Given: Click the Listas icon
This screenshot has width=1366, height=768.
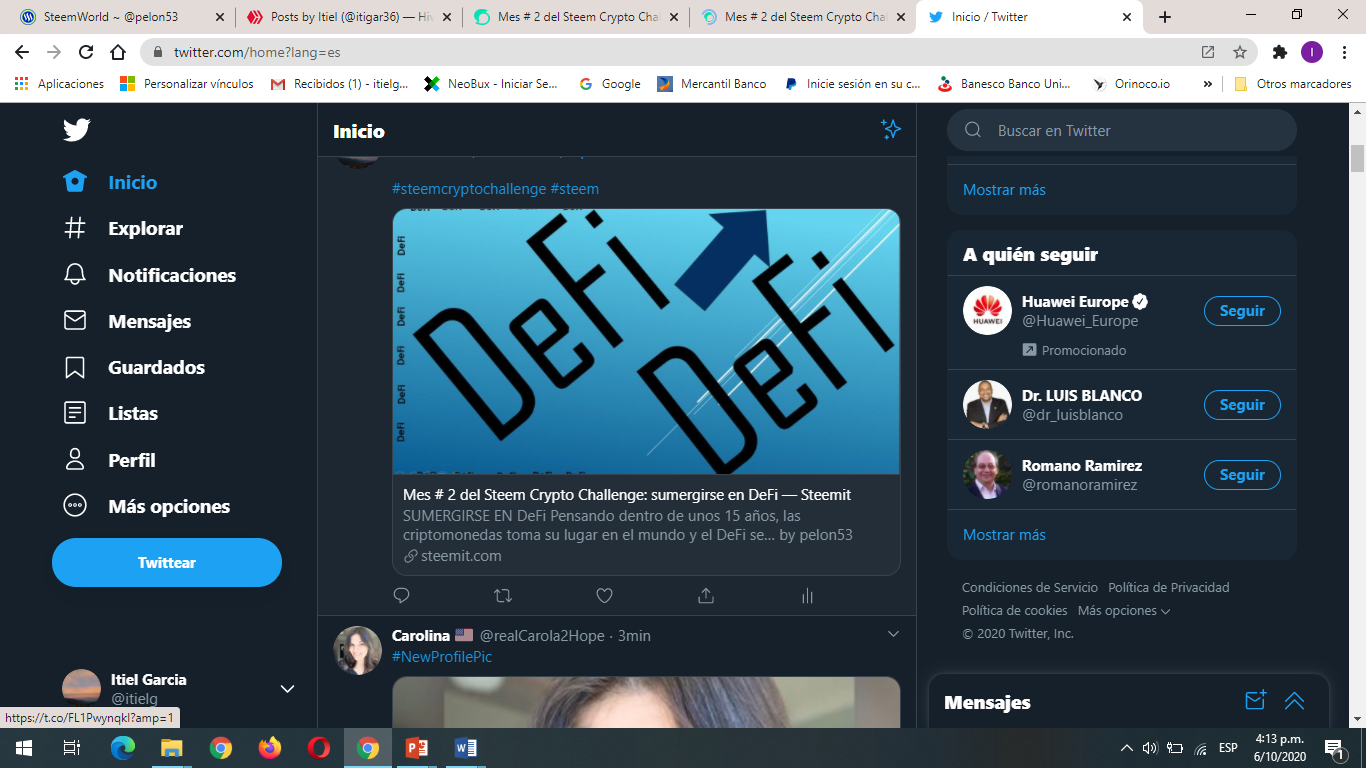Looking at the screenshot, I should [75, 413].
